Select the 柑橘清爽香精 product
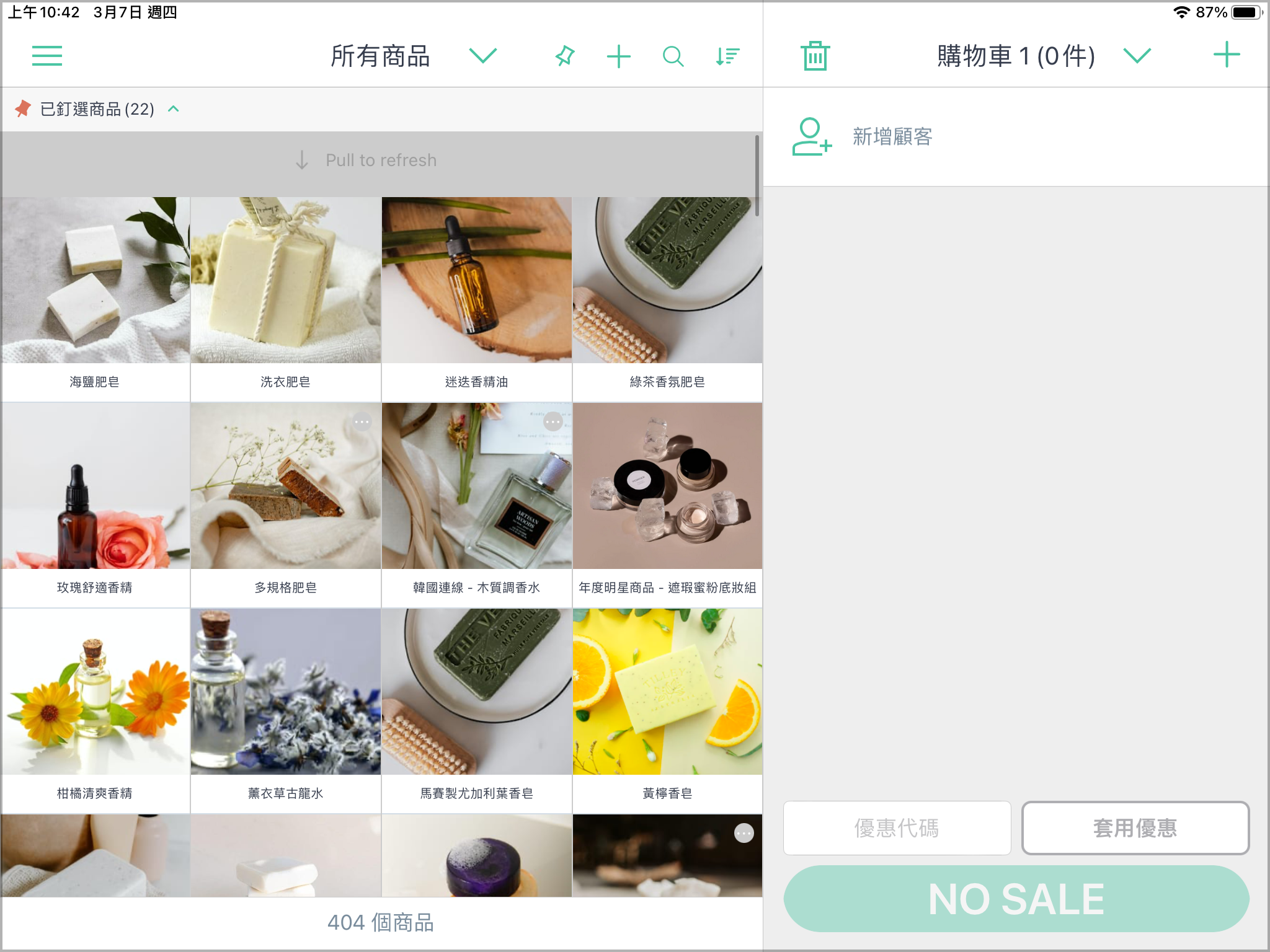This screenshot has width=1270, height=952. click(x=95, y=711)
